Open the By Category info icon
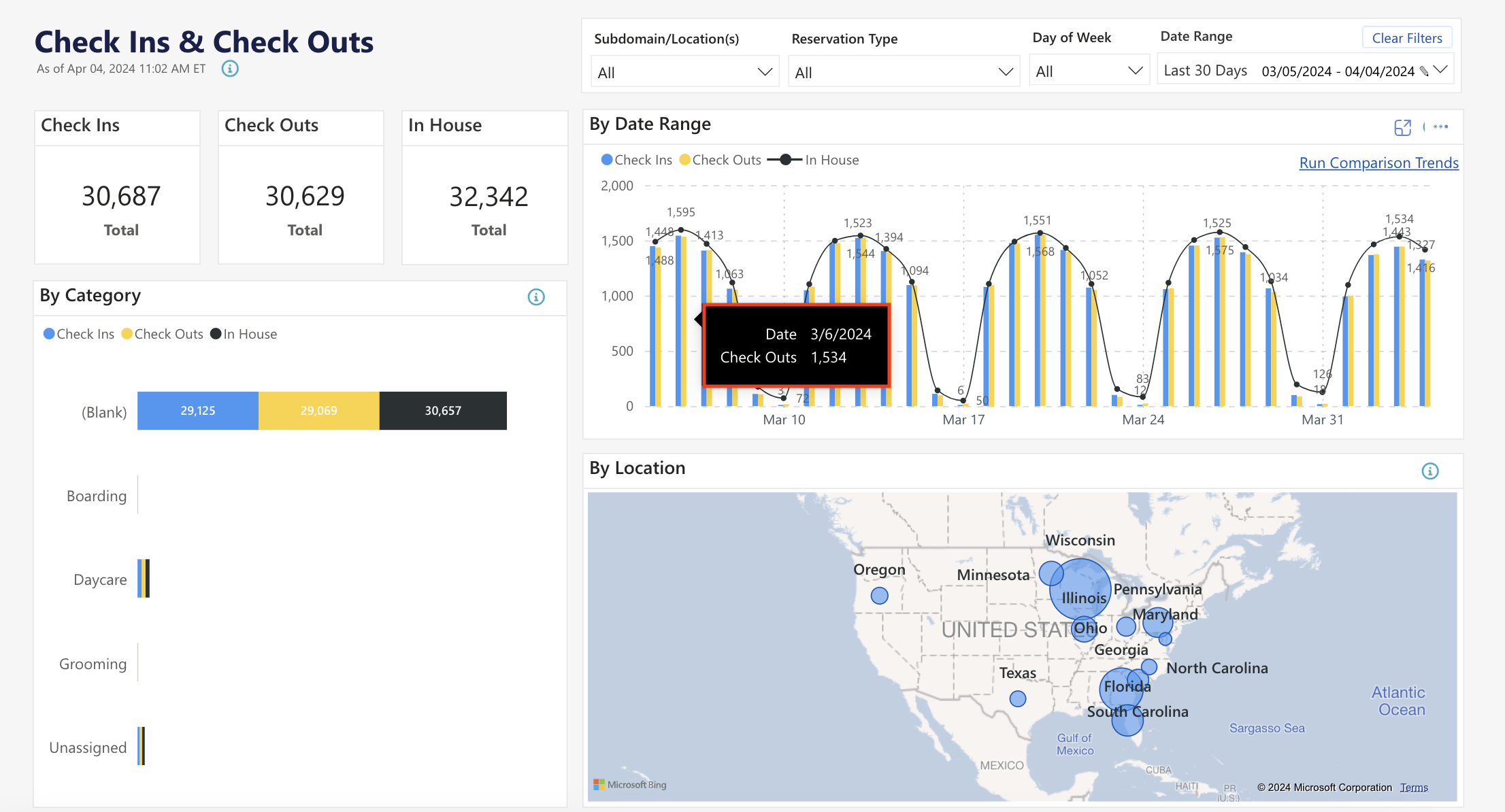The image size is (1505, 812). click(x=536, y=297)
